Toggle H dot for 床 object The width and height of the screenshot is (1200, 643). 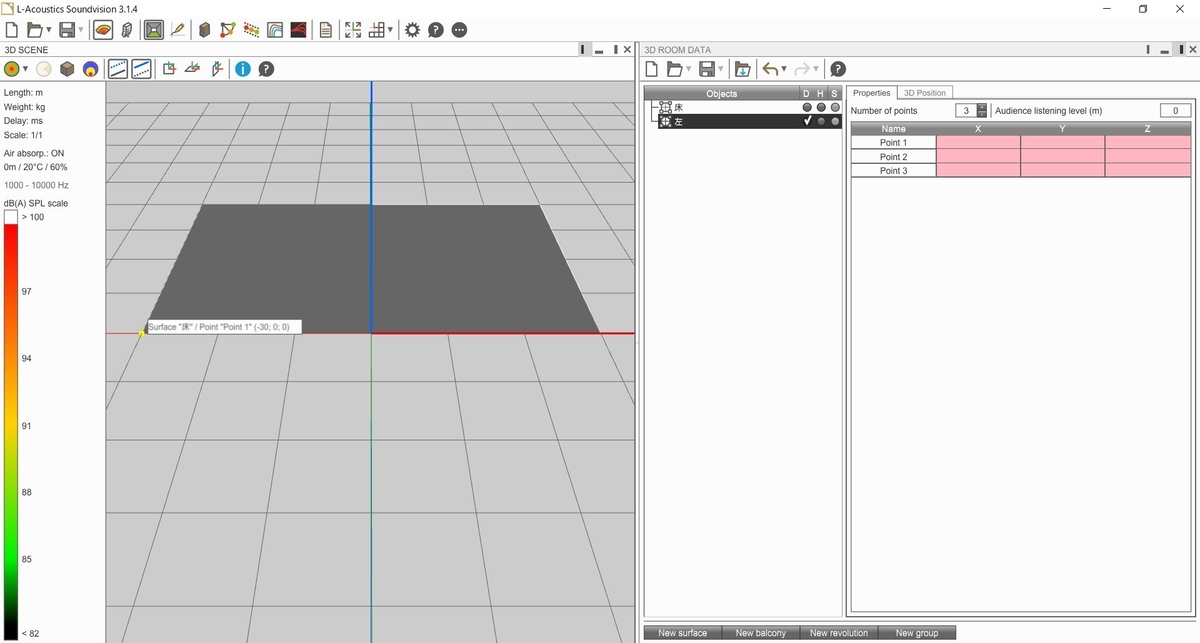pos(821,107)
